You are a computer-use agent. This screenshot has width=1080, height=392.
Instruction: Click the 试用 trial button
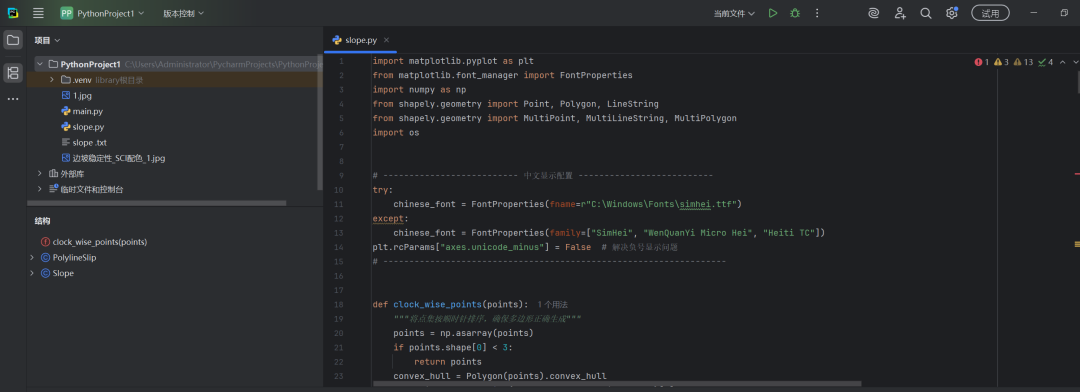point(990,13)
